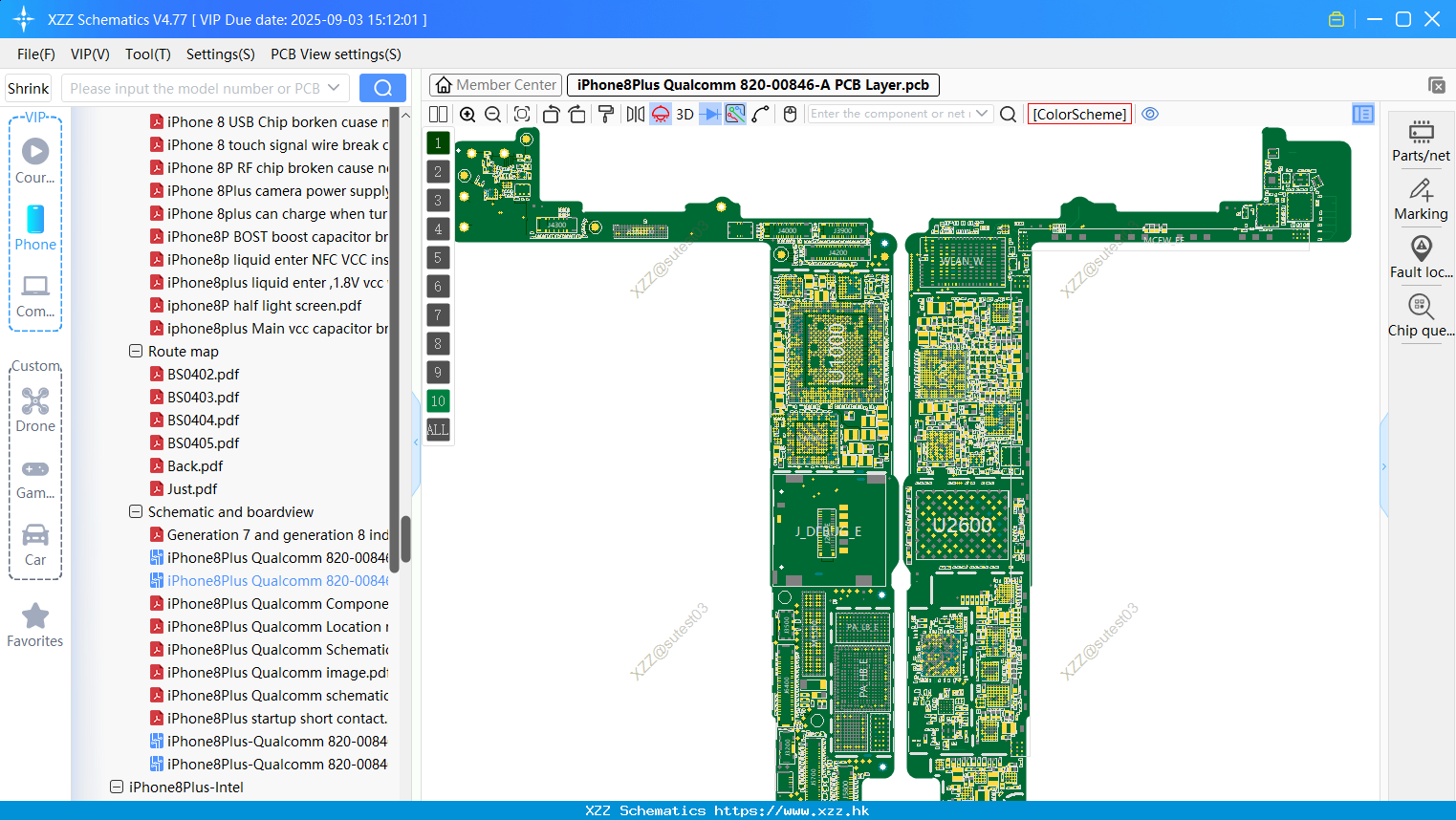Screen dimensions: 1456x820
Task: Show PCB layer 2
Action: pyautogui.click(x=438, y=172)
